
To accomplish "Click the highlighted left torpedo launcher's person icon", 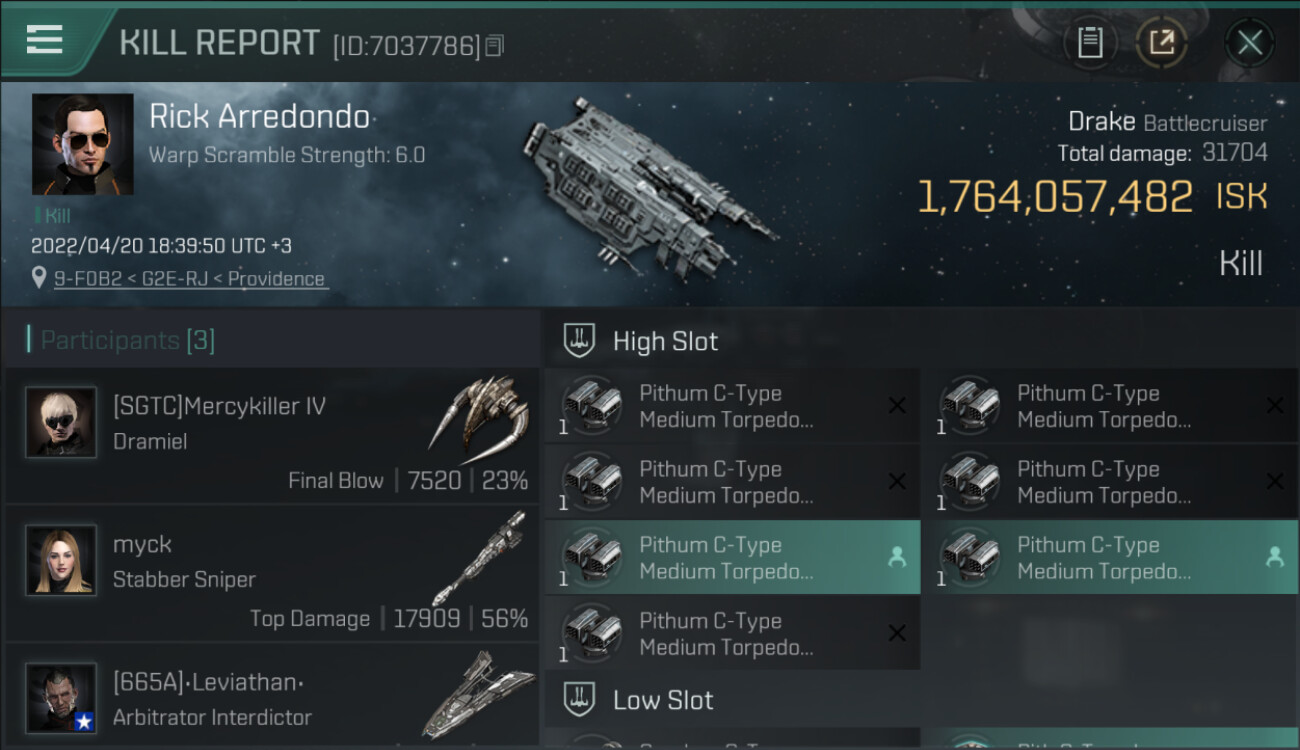I will 897,558.
